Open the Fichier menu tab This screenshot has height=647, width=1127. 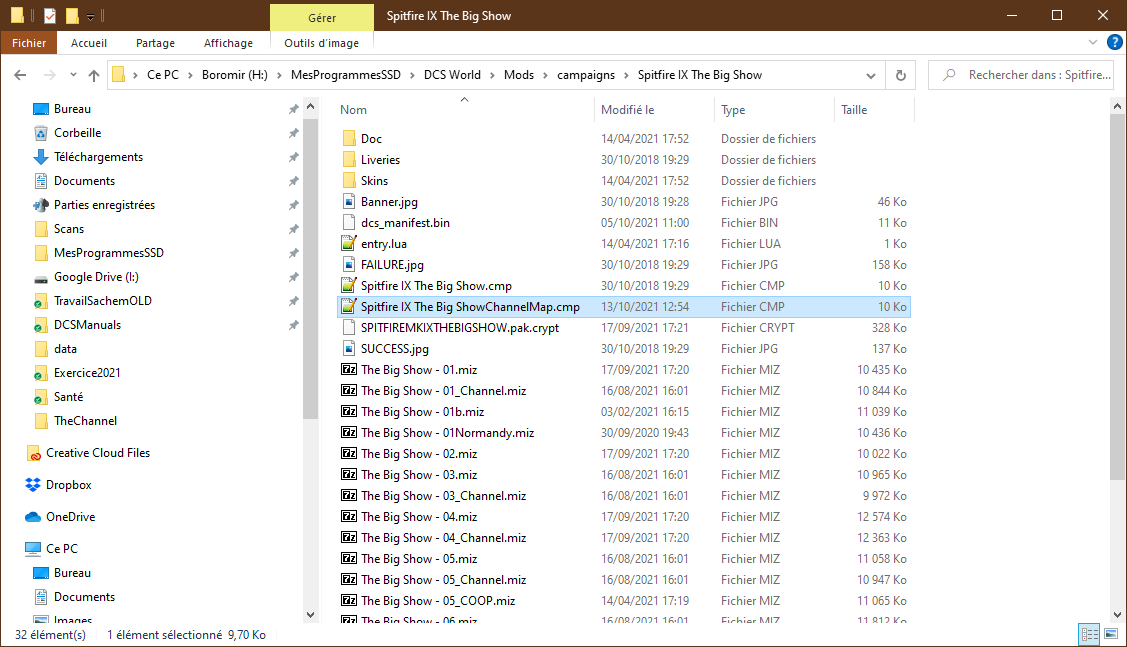29,43
